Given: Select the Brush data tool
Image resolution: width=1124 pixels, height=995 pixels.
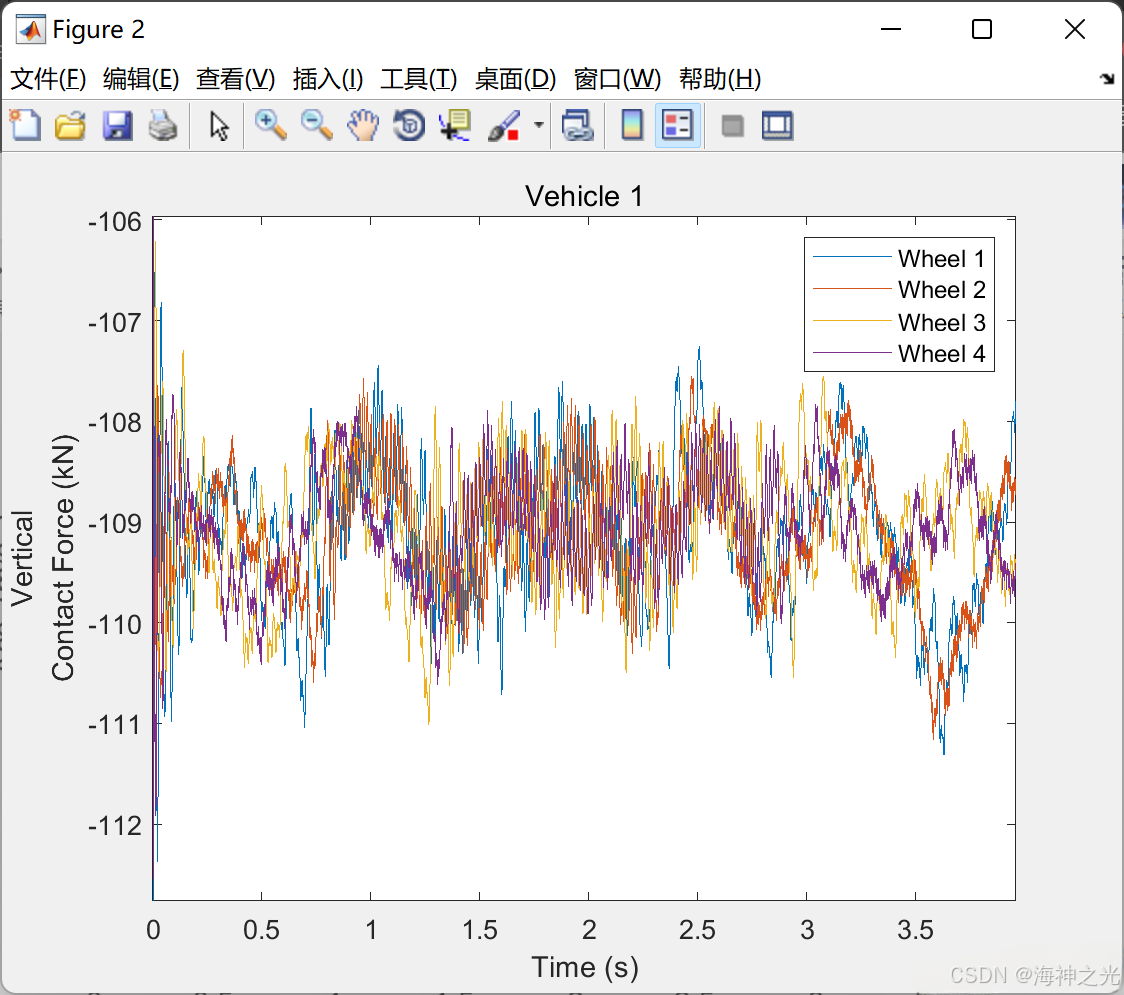Looking at the screenshot, I should click(503, 125).
